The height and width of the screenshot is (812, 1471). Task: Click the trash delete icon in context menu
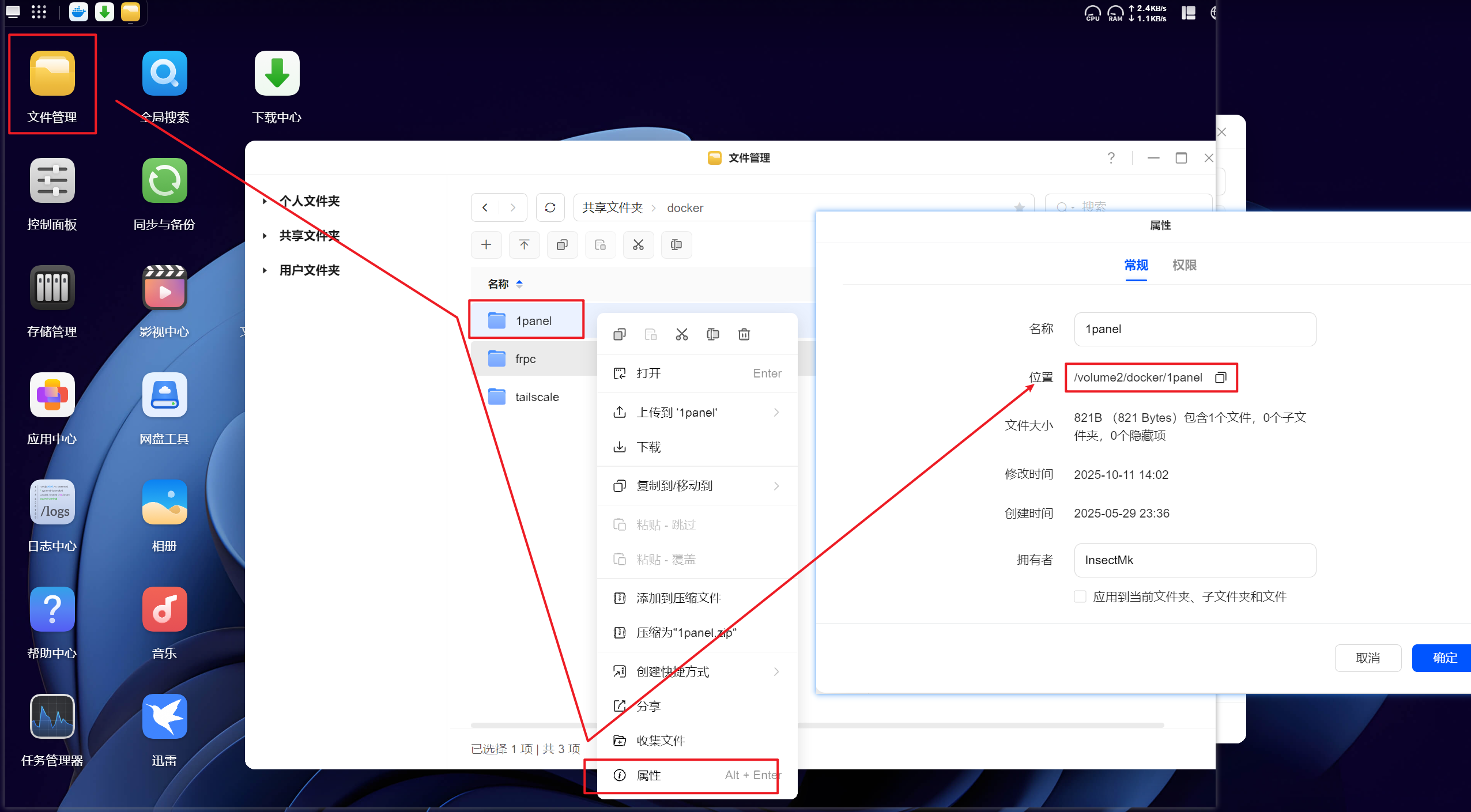click(x=744, y=334)
